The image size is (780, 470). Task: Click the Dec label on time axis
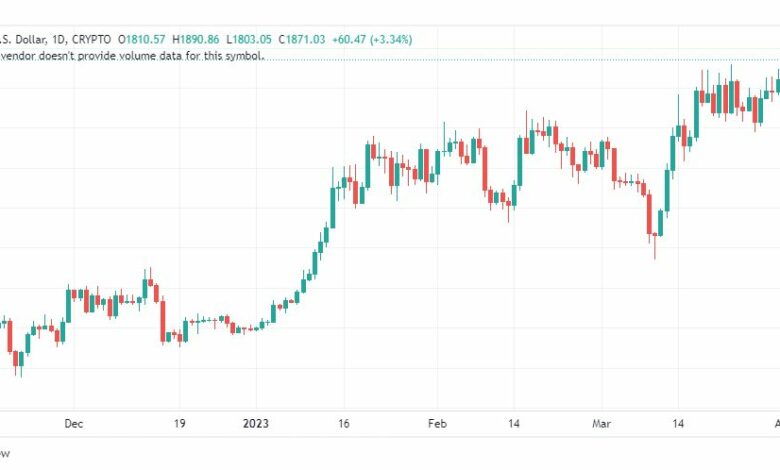coord(74,424)
